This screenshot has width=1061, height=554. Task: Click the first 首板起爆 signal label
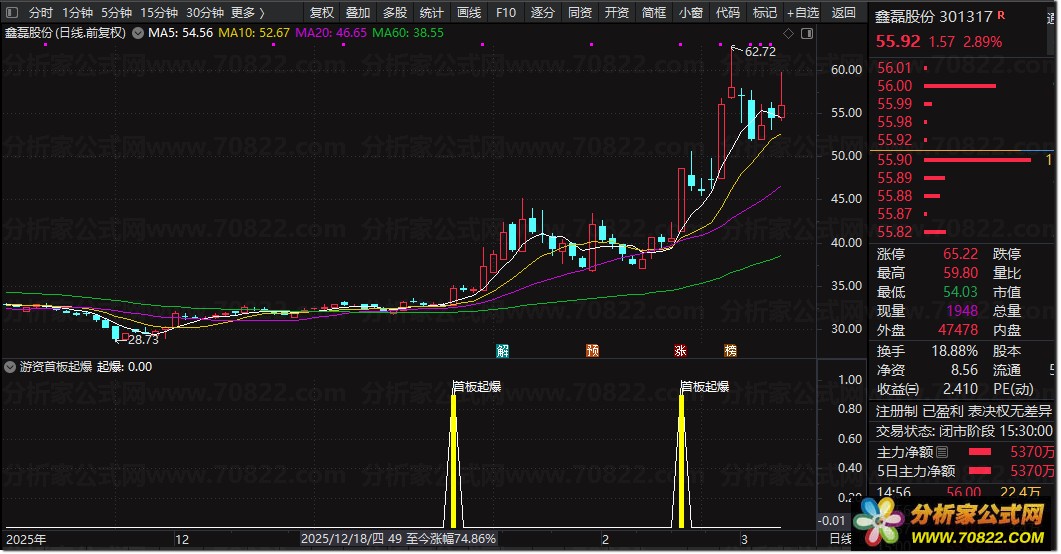[476, 386]
